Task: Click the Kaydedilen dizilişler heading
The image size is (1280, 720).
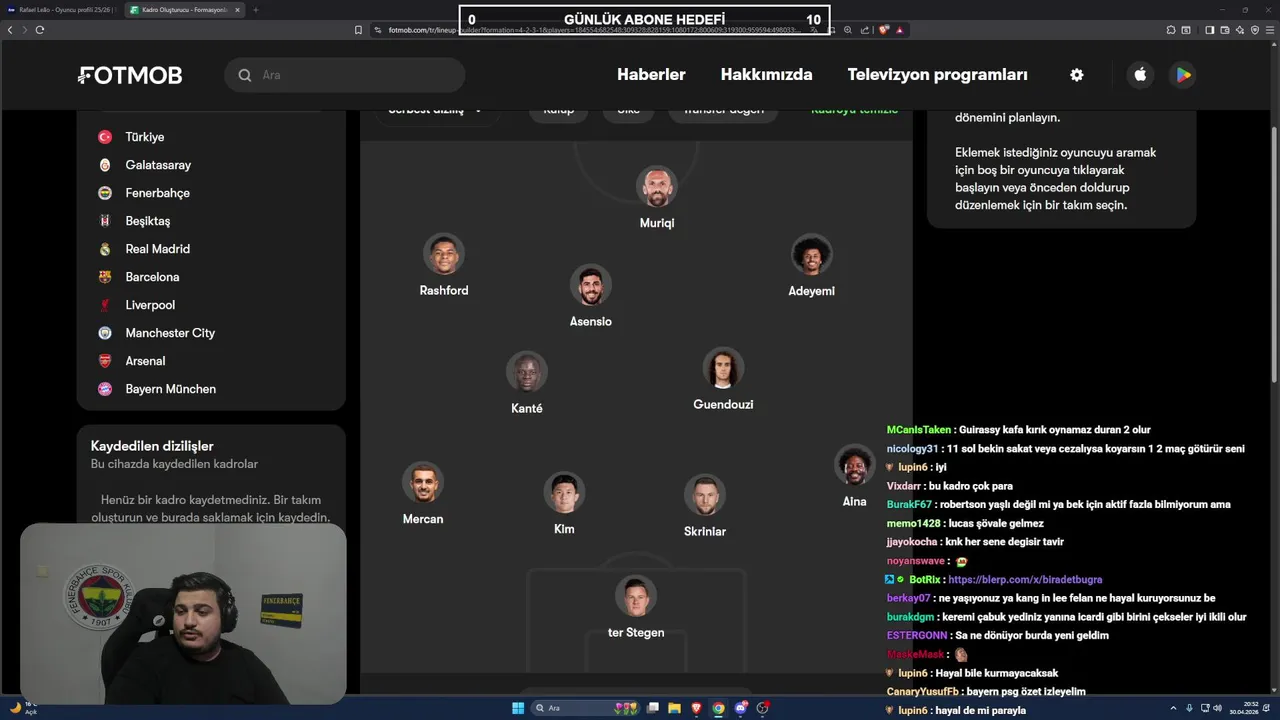Action: pyautogui.click(x=152, y=446)
